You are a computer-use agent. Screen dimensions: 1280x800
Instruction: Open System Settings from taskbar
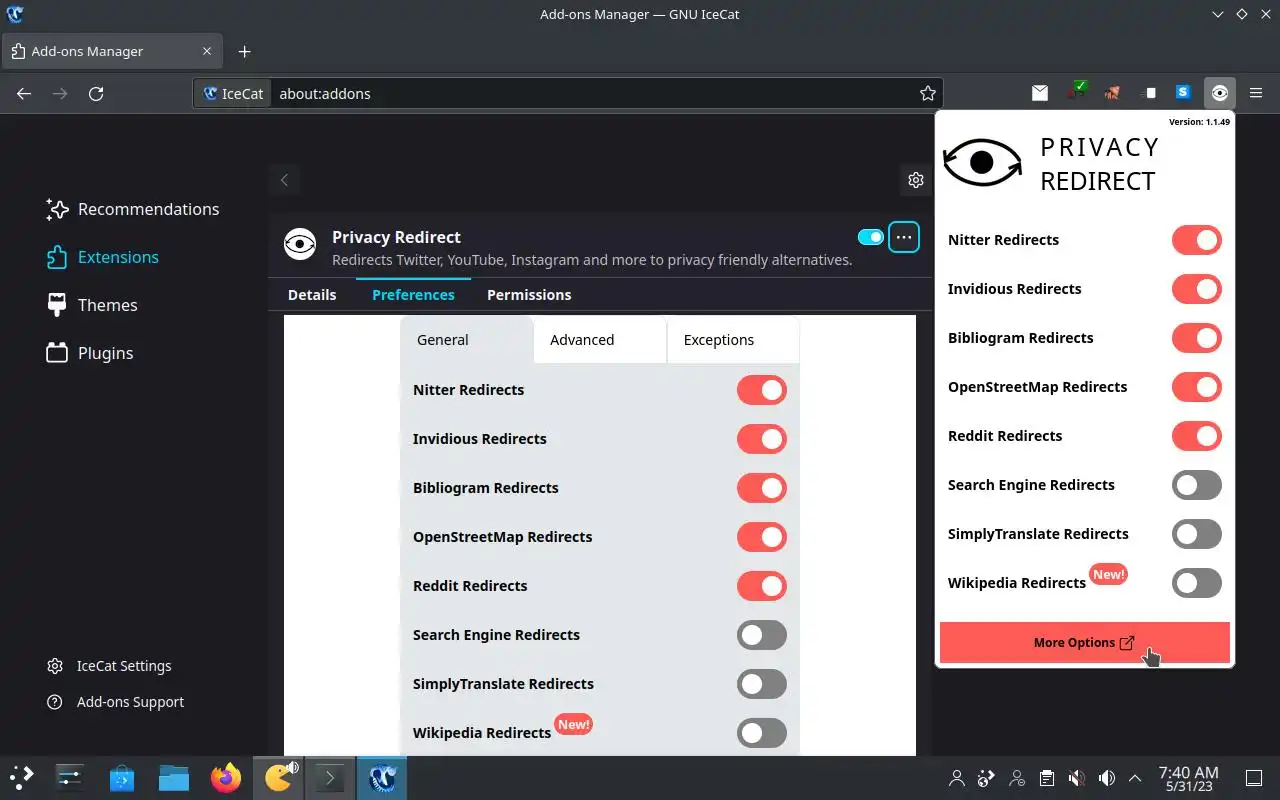point(70,777)
